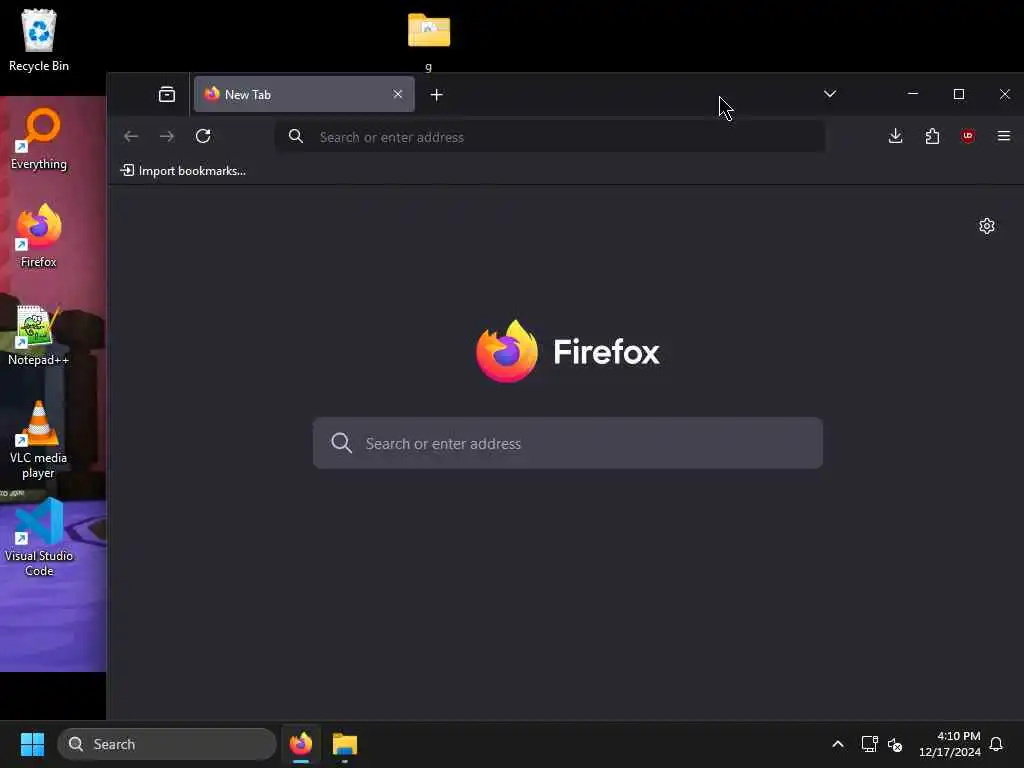Viewport: 1024px width, 768px height.
Task: Open new tab personalize gear
Action: click(987, 226)
